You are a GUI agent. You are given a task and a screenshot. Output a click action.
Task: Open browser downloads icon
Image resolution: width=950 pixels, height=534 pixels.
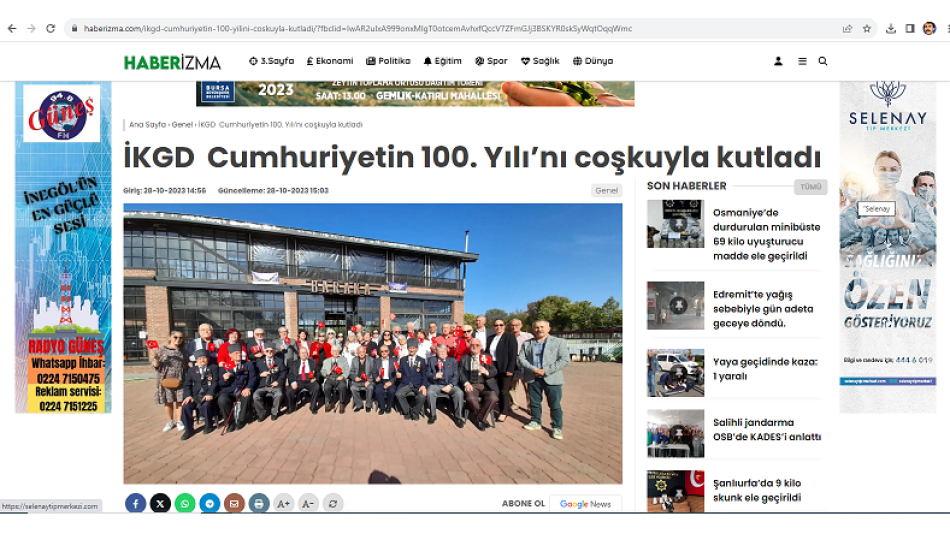(891, 28)
